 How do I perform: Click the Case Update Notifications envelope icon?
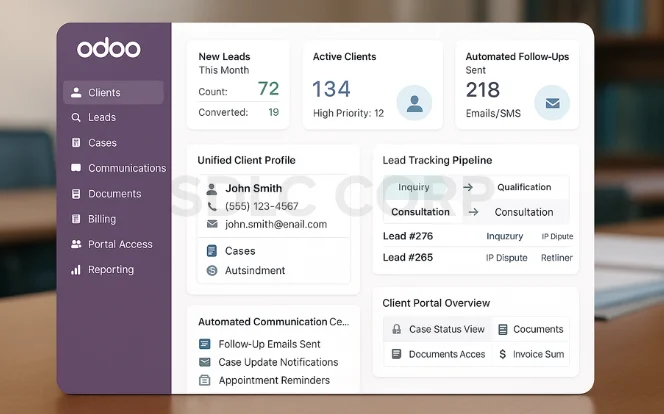[205, 362]
